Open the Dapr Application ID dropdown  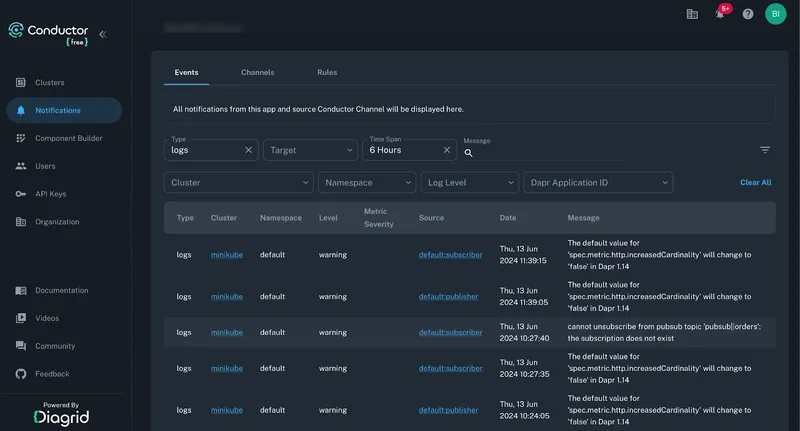pyautogui.click(x=598, y=183)
